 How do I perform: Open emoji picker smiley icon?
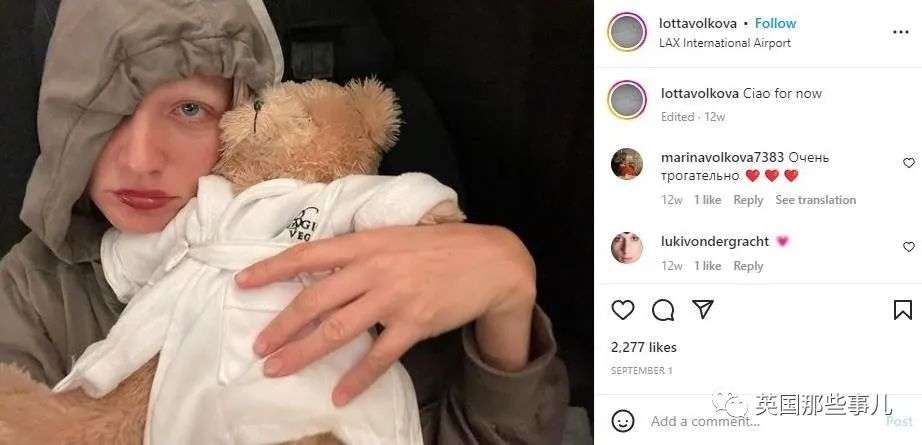(x=623, y=420)
